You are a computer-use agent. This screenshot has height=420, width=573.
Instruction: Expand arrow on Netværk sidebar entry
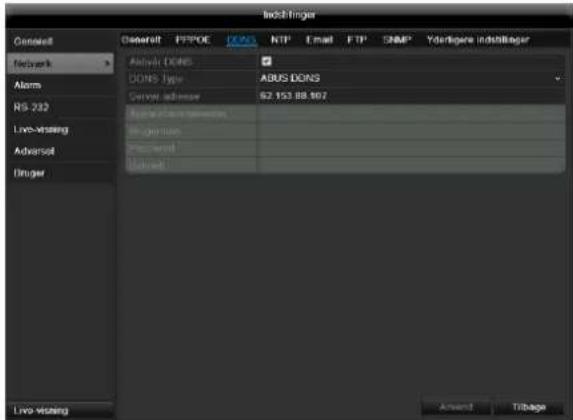[x=107, y=64]
